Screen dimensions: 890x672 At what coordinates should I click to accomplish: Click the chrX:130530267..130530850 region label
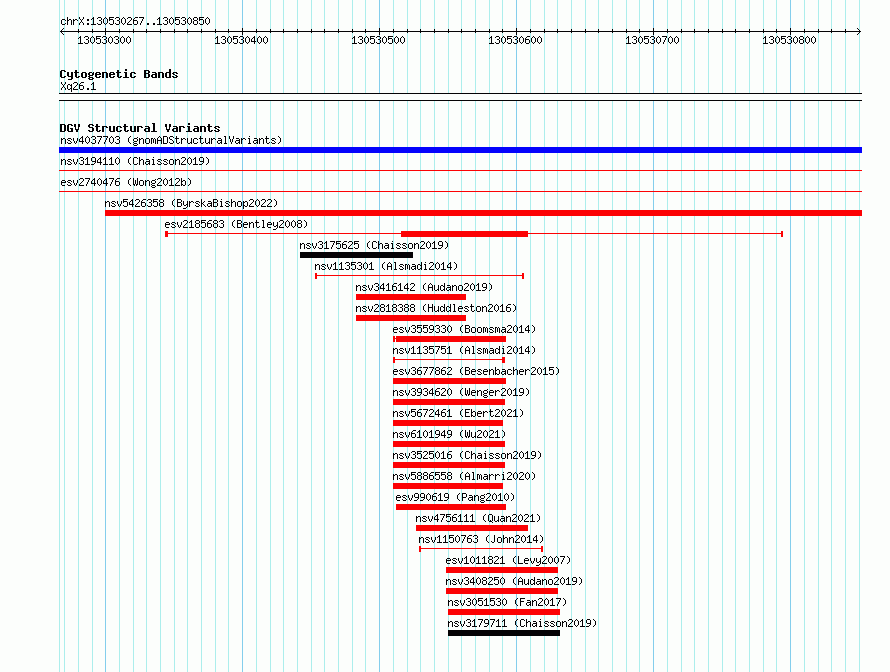point(135,22)
